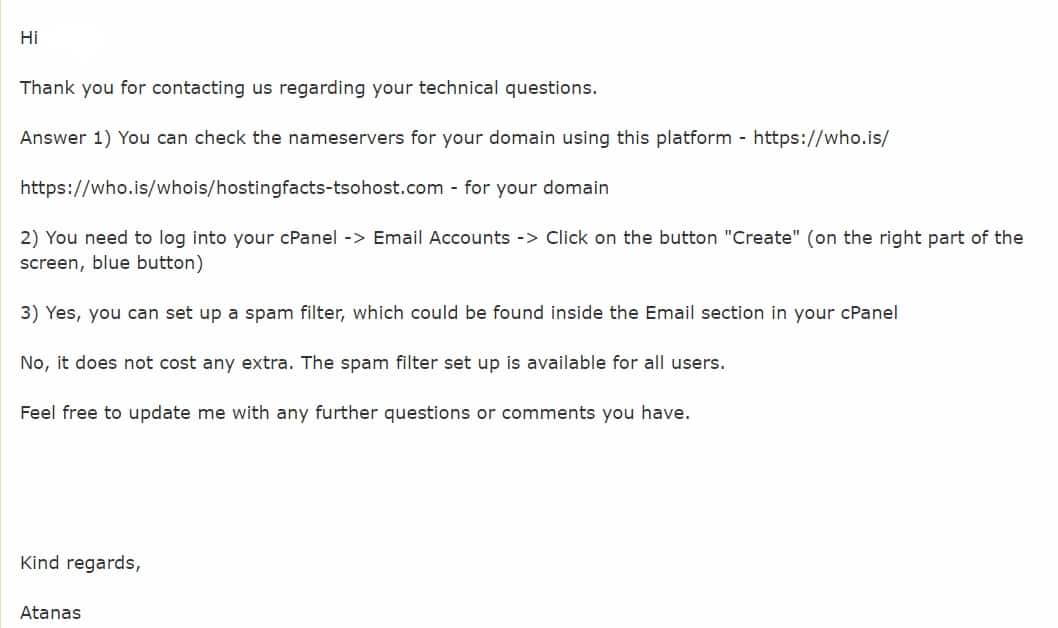Open the https://who.is/ platform URL
The width and height of the screenshot is (1058, 628).
click(x=820, y=138)
